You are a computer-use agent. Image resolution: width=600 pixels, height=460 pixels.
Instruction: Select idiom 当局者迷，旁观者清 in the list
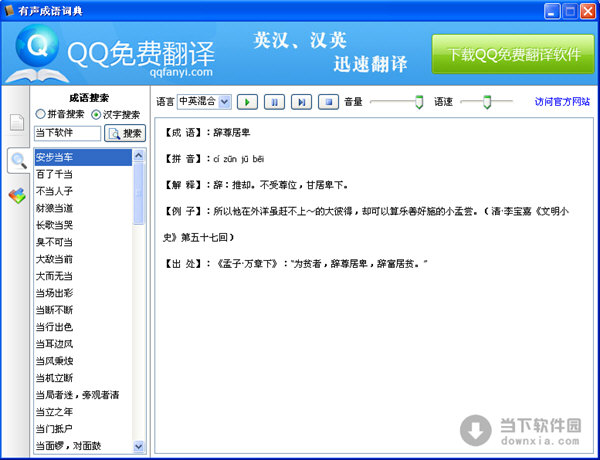(x=83, y=395)
